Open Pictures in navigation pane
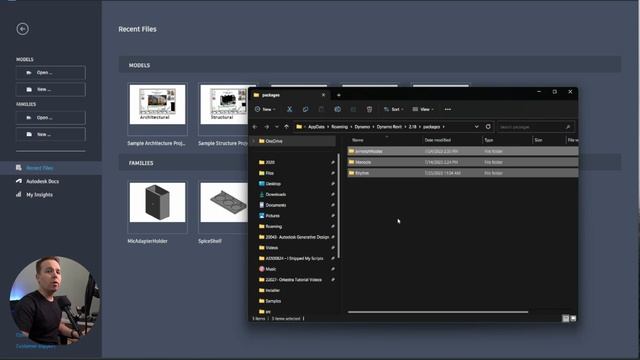Image resolution: width=640 pixels, height=360 pixels. click(272, 216)
